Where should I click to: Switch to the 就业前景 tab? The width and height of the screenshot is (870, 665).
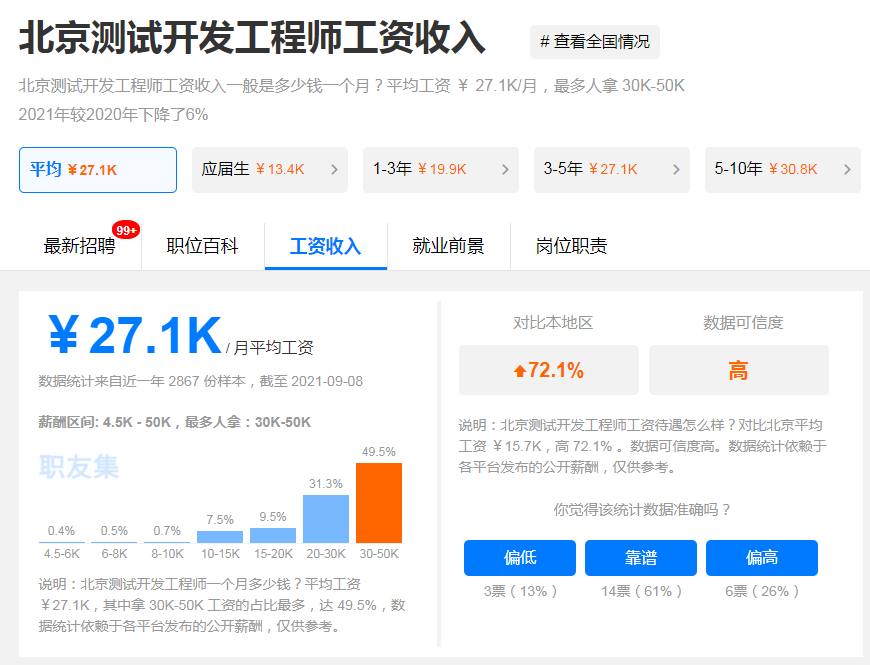[x=450, y=246]
